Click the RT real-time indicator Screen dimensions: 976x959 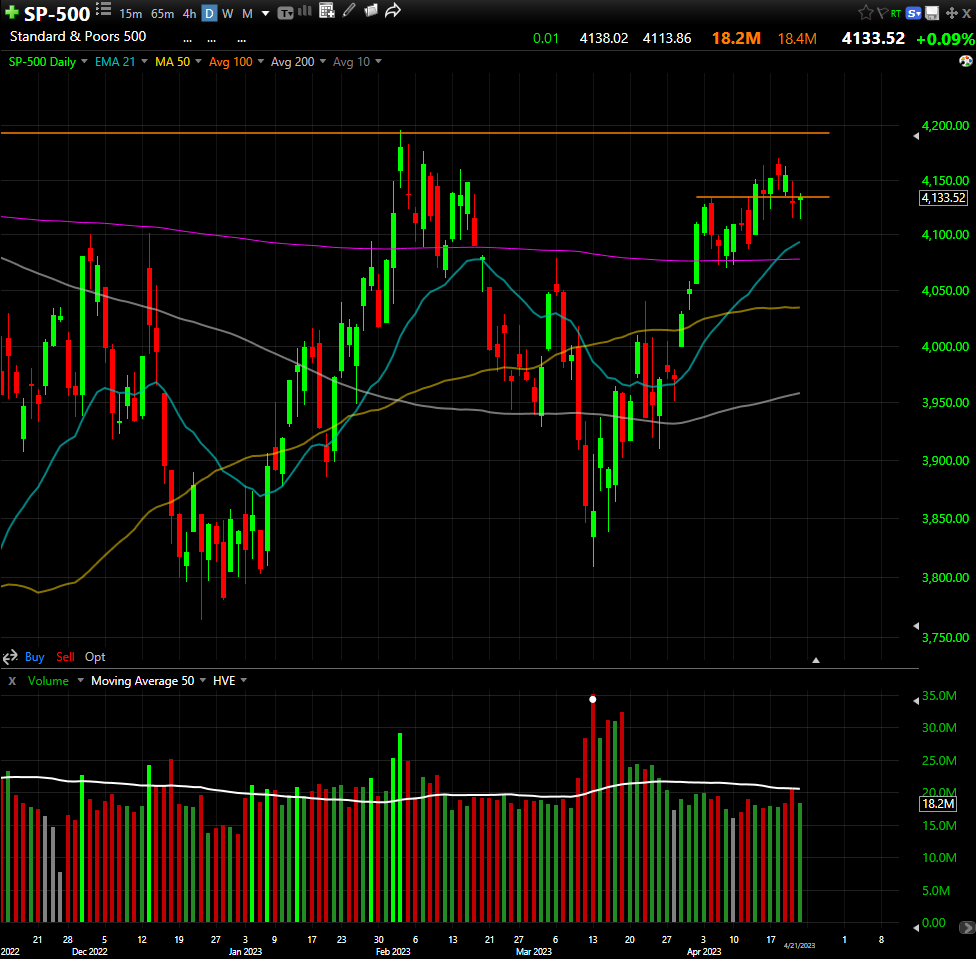point(896,13)
